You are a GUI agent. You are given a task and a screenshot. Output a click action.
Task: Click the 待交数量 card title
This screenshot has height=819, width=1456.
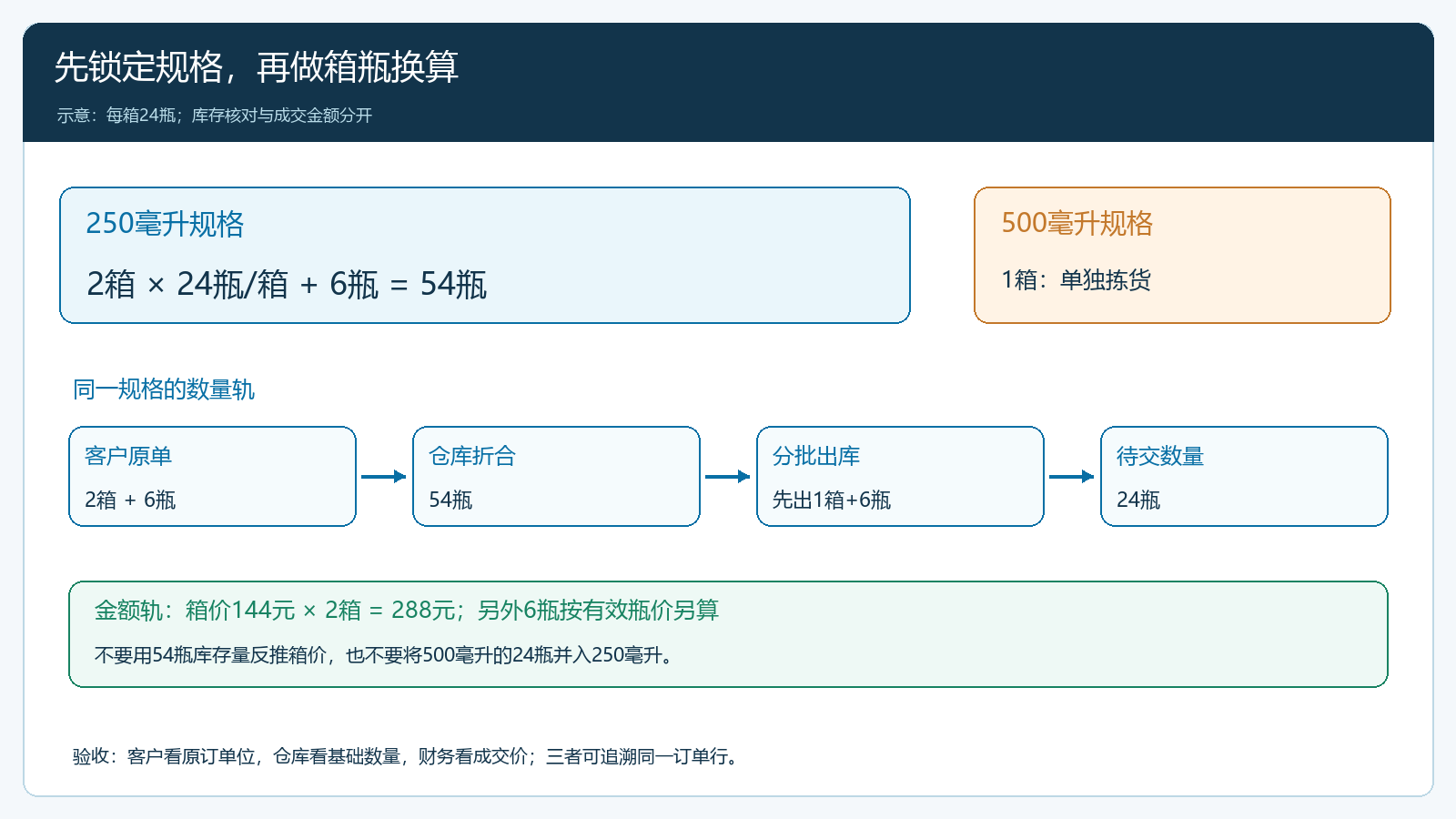point(1160,457)
